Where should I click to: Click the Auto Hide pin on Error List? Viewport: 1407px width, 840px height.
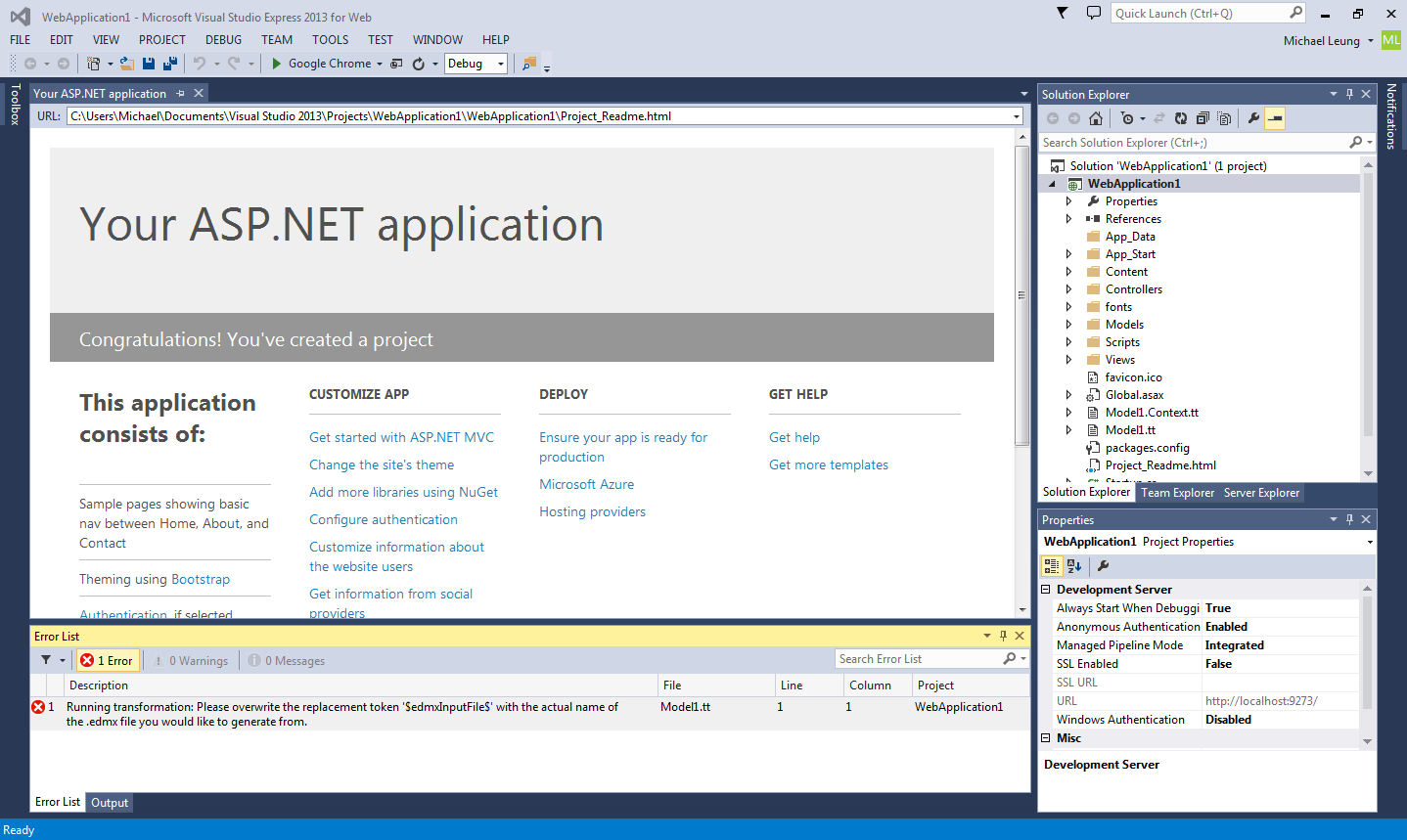coord(1003,636)
